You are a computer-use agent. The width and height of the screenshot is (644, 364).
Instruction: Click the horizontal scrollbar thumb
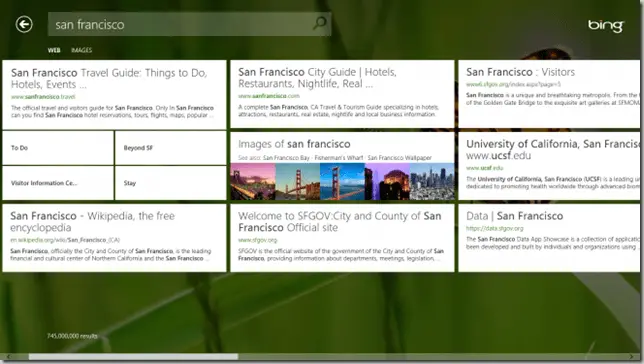[x=133, y=357]
